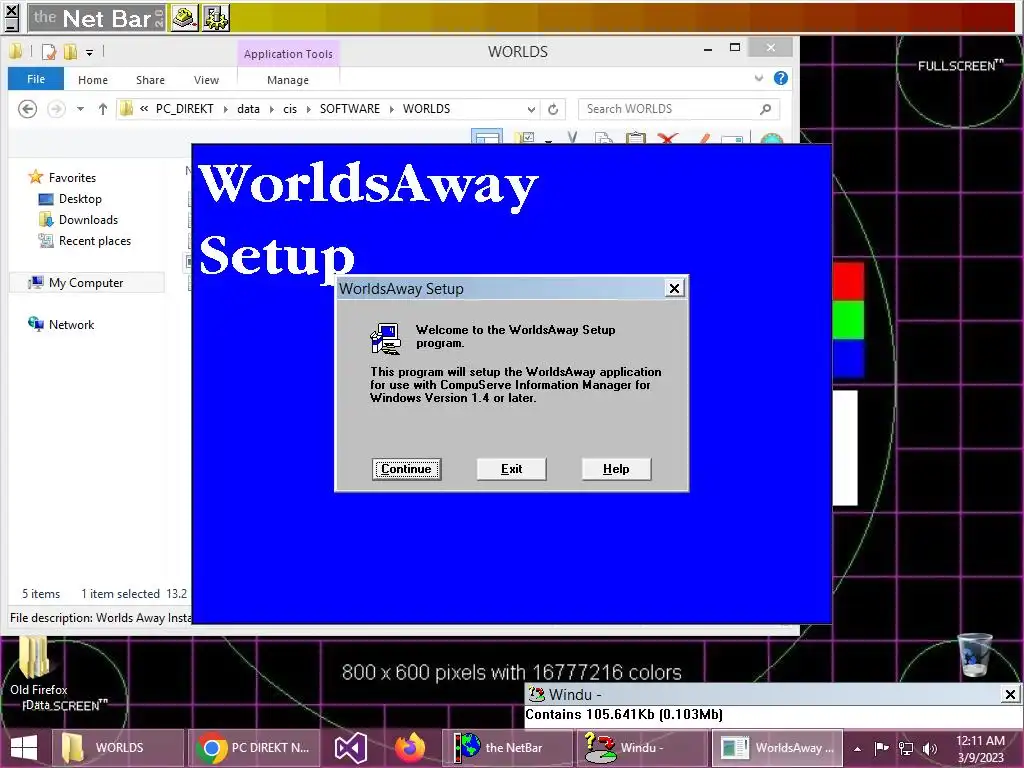This screenshot has height=768, width=1024.
Task: Switch to Windu taskbar button
Action: (x=643, y=748)
